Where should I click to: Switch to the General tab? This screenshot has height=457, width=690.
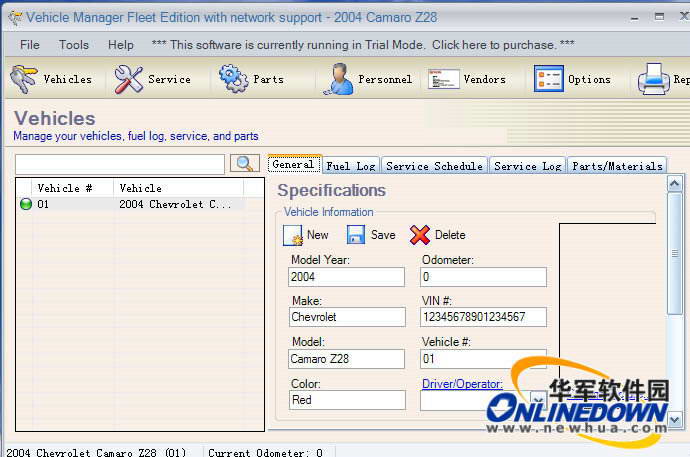coord(294,165)
